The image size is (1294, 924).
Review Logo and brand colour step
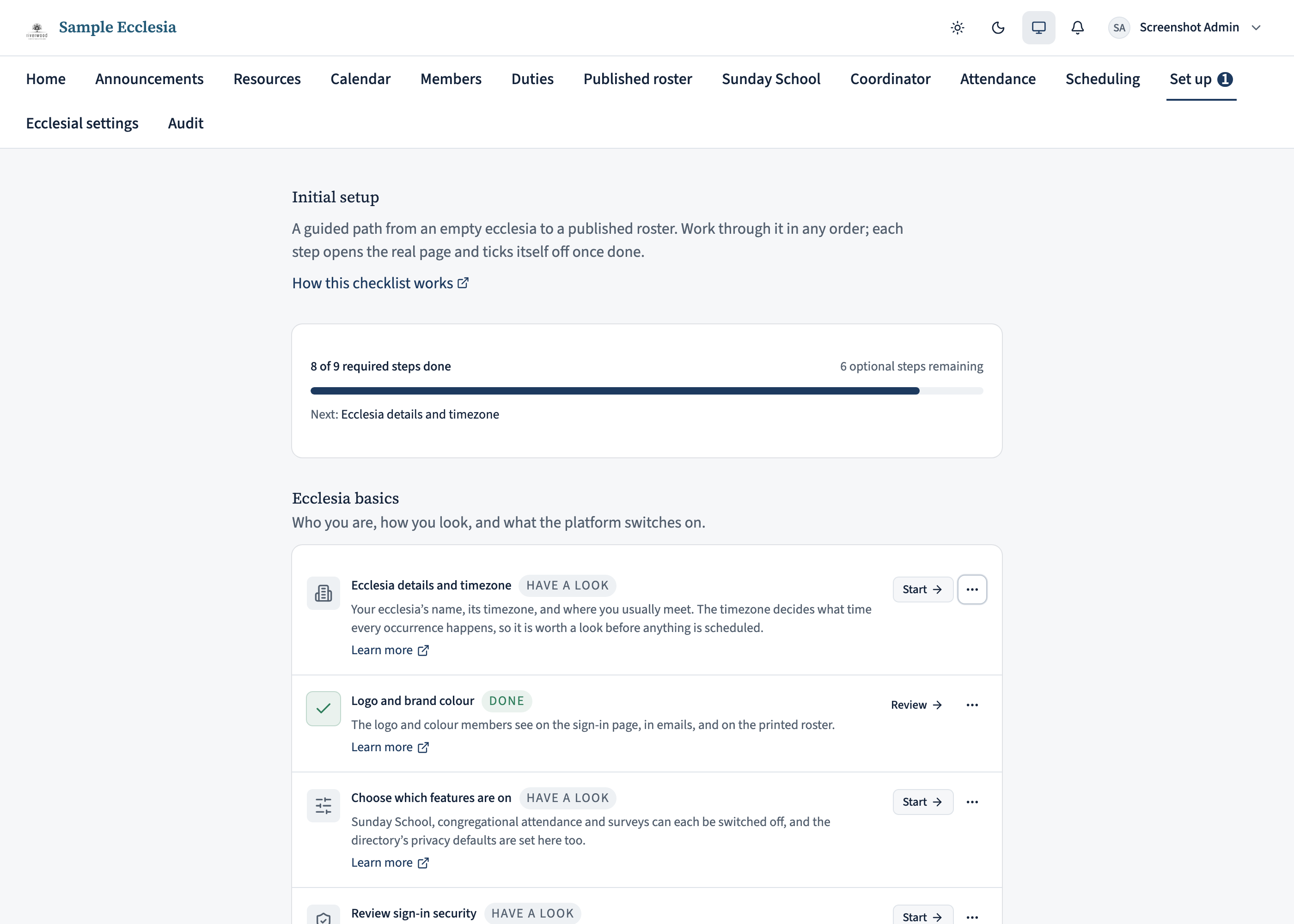pyautogui.click(x=917, y=705)
